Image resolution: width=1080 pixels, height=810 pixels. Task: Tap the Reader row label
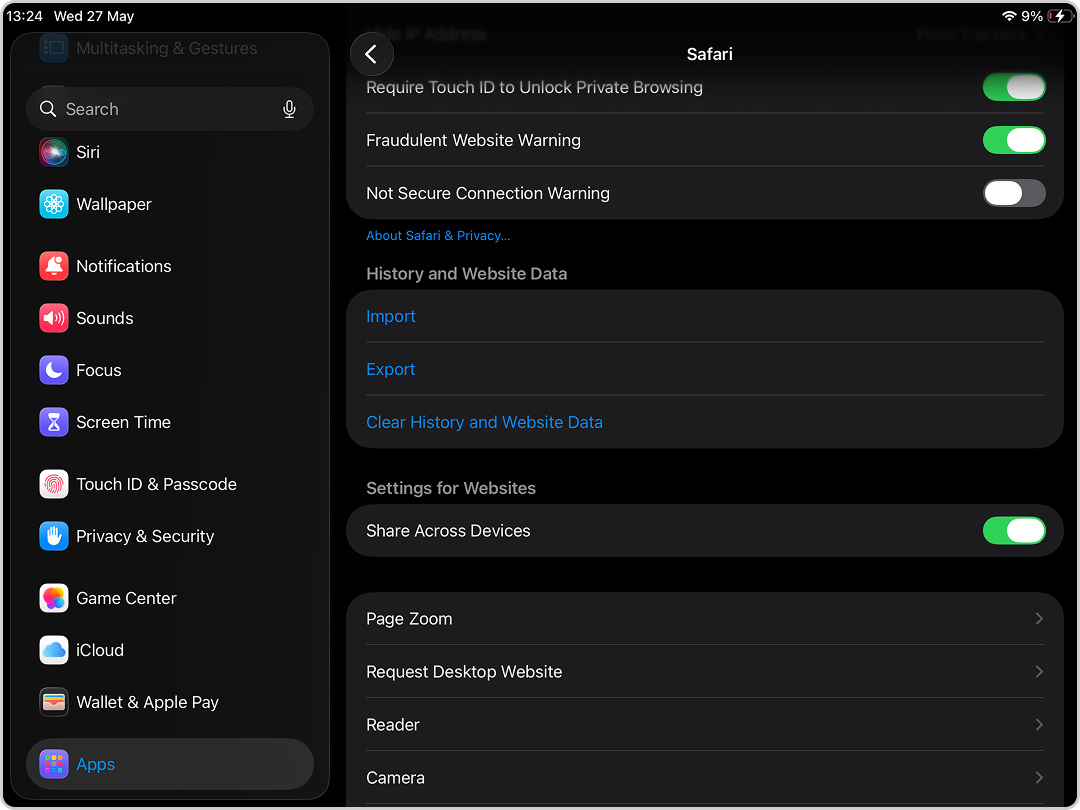point(393,725)
